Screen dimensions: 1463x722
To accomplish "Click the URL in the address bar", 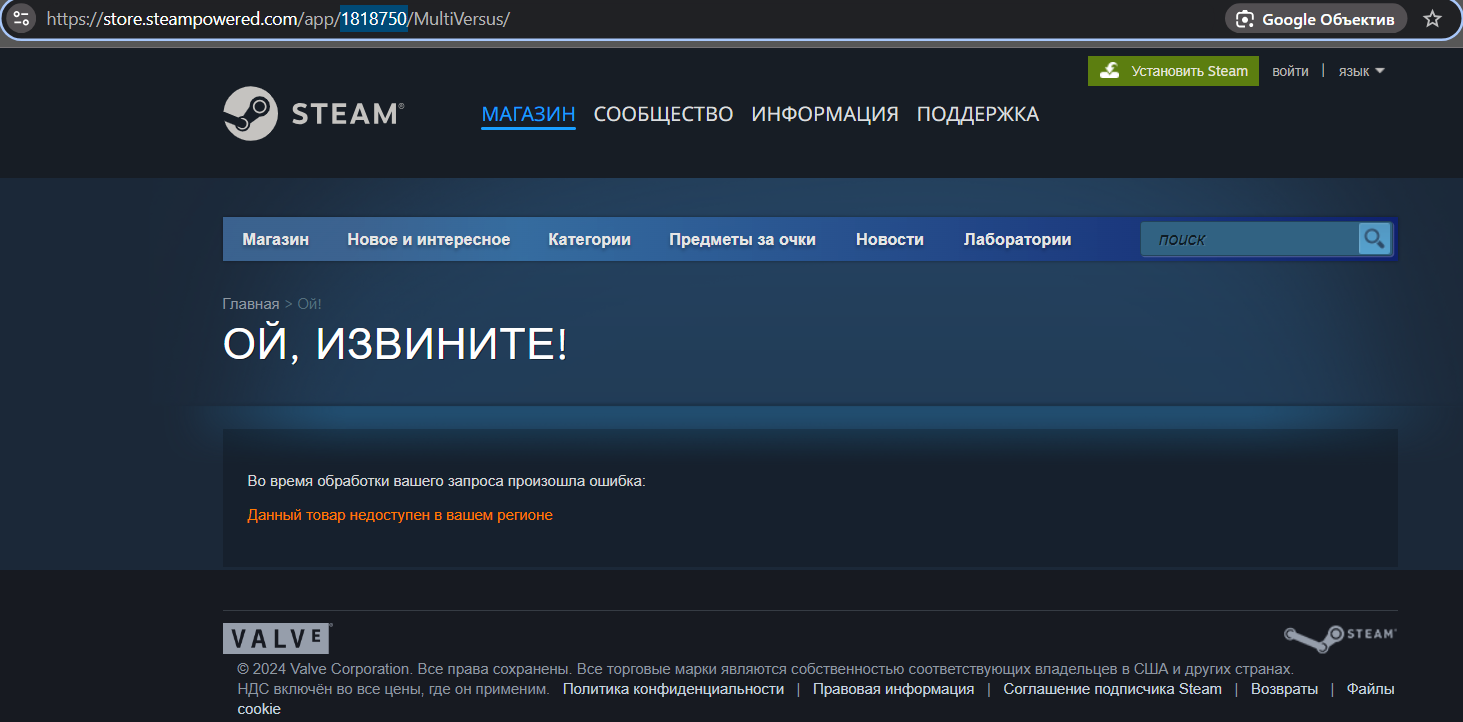I will tap(278, 19).
